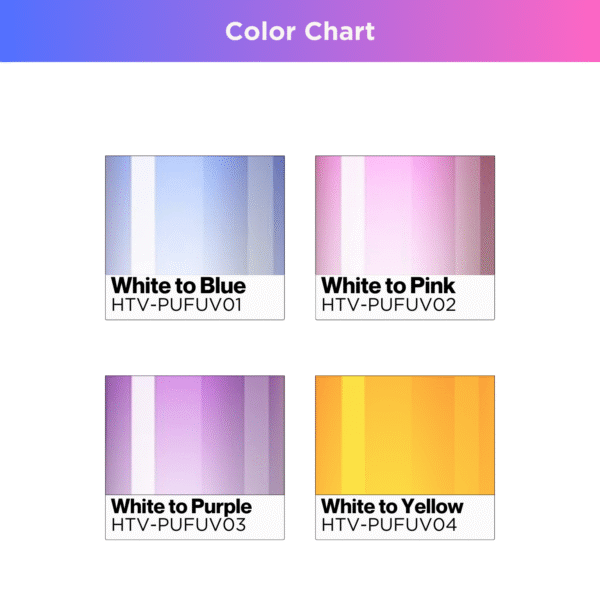600x600 pixels.
Task: Click the white stripe in the purple swatch
Action: [143, 434]
